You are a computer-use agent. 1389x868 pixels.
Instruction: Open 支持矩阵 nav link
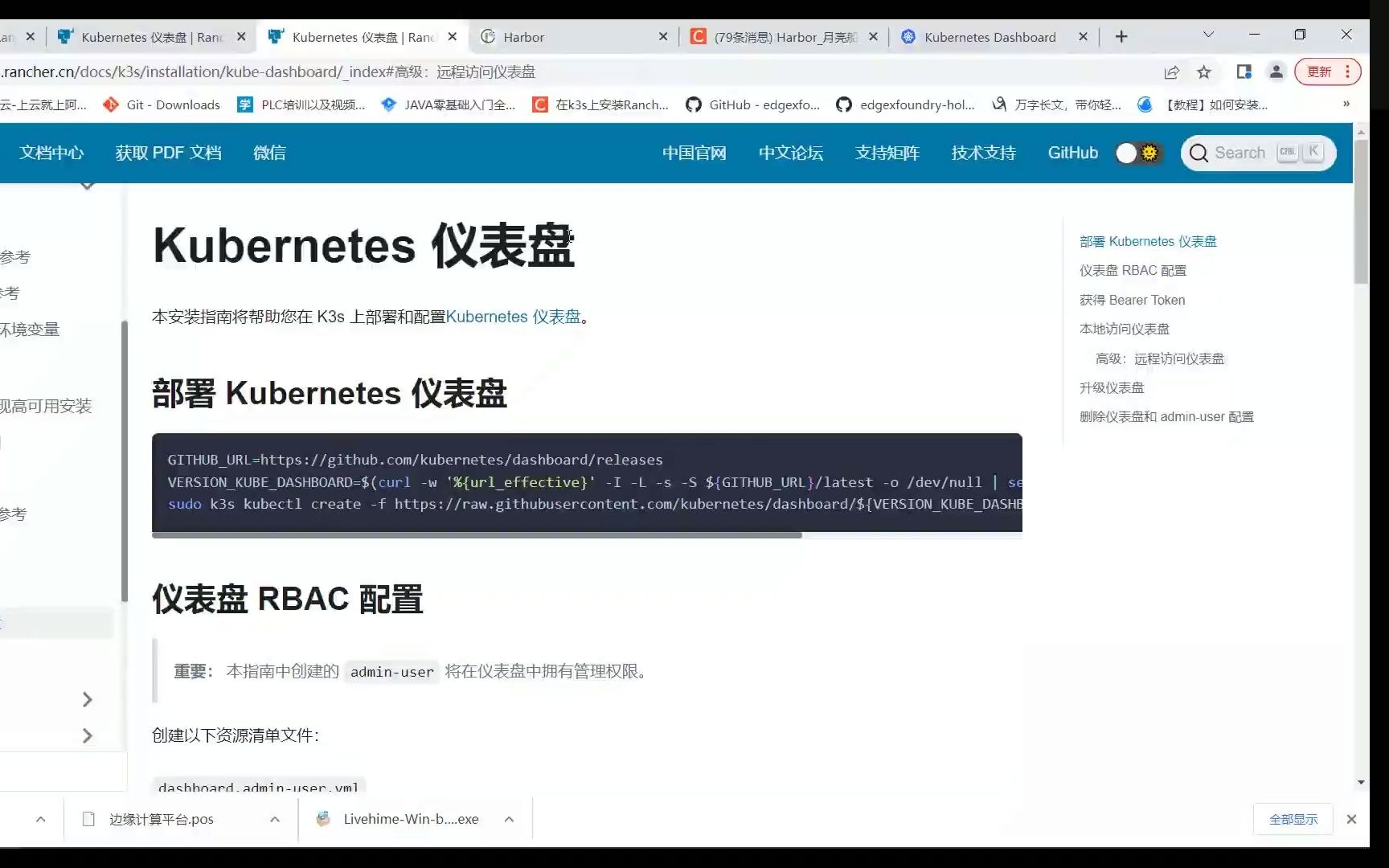[x=887, y=153]
